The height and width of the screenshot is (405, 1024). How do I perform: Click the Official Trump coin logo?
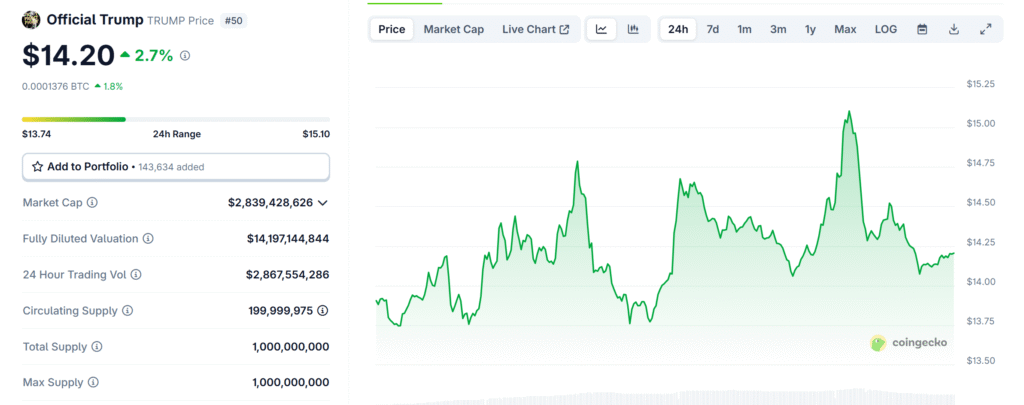point(31,20)
